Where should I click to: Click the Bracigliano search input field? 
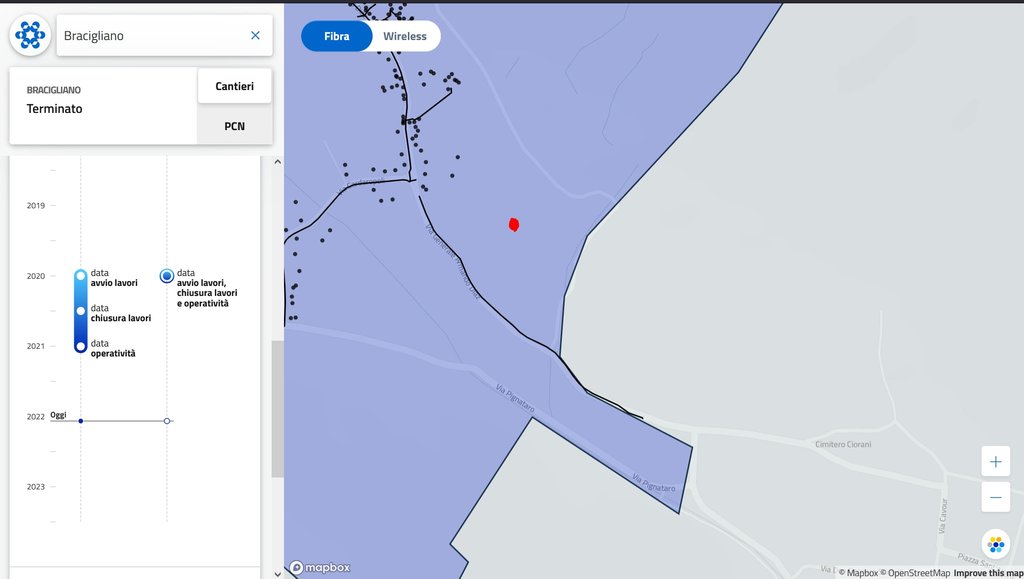pyautogui.click(x=155, y=36)
